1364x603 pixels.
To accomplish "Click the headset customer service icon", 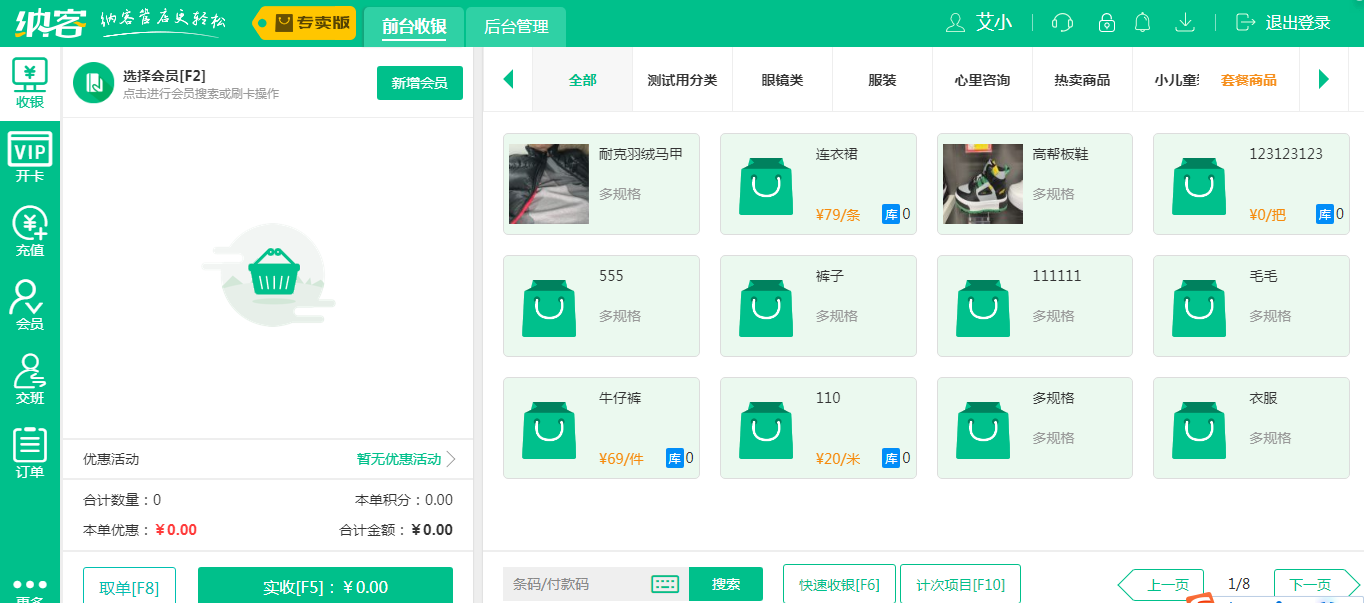I will click(x=1060, y=22).
